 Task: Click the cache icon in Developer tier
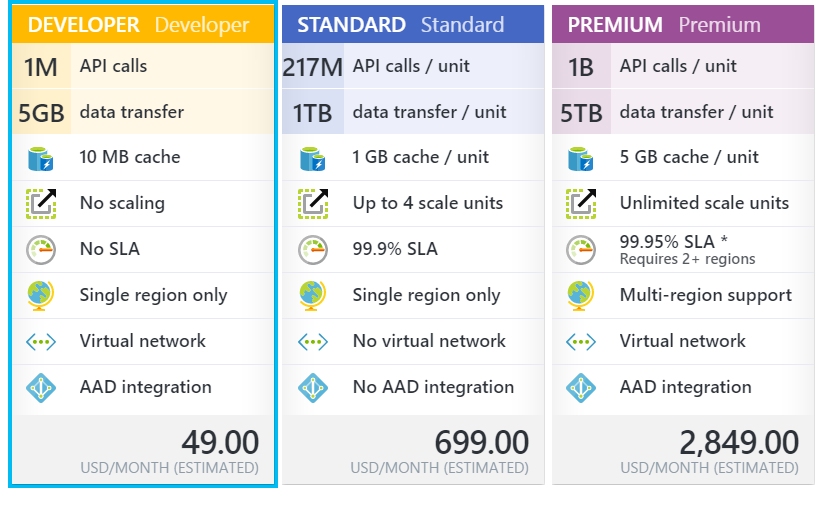(x=41, y=157)
